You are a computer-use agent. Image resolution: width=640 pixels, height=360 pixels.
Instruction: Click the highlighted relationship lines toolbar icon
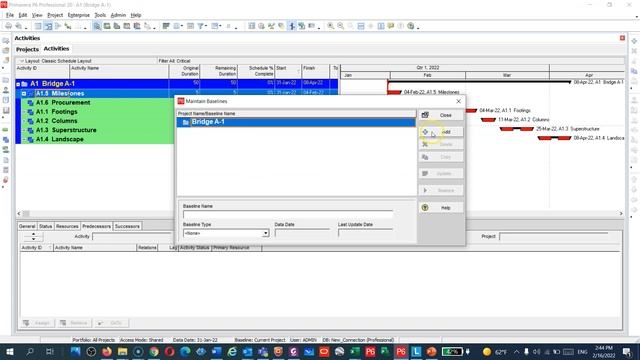[292, 26]
